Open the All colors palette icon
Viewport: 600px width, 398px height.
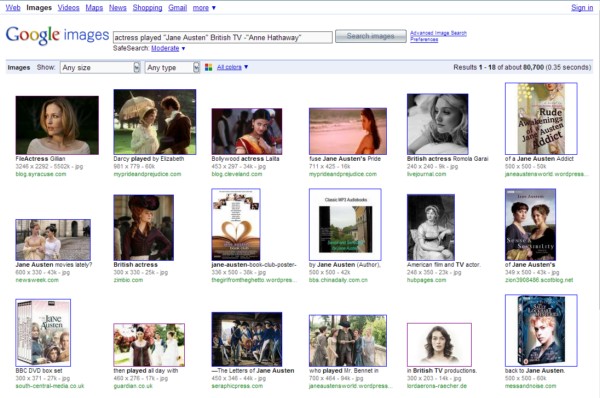point(209,67)
